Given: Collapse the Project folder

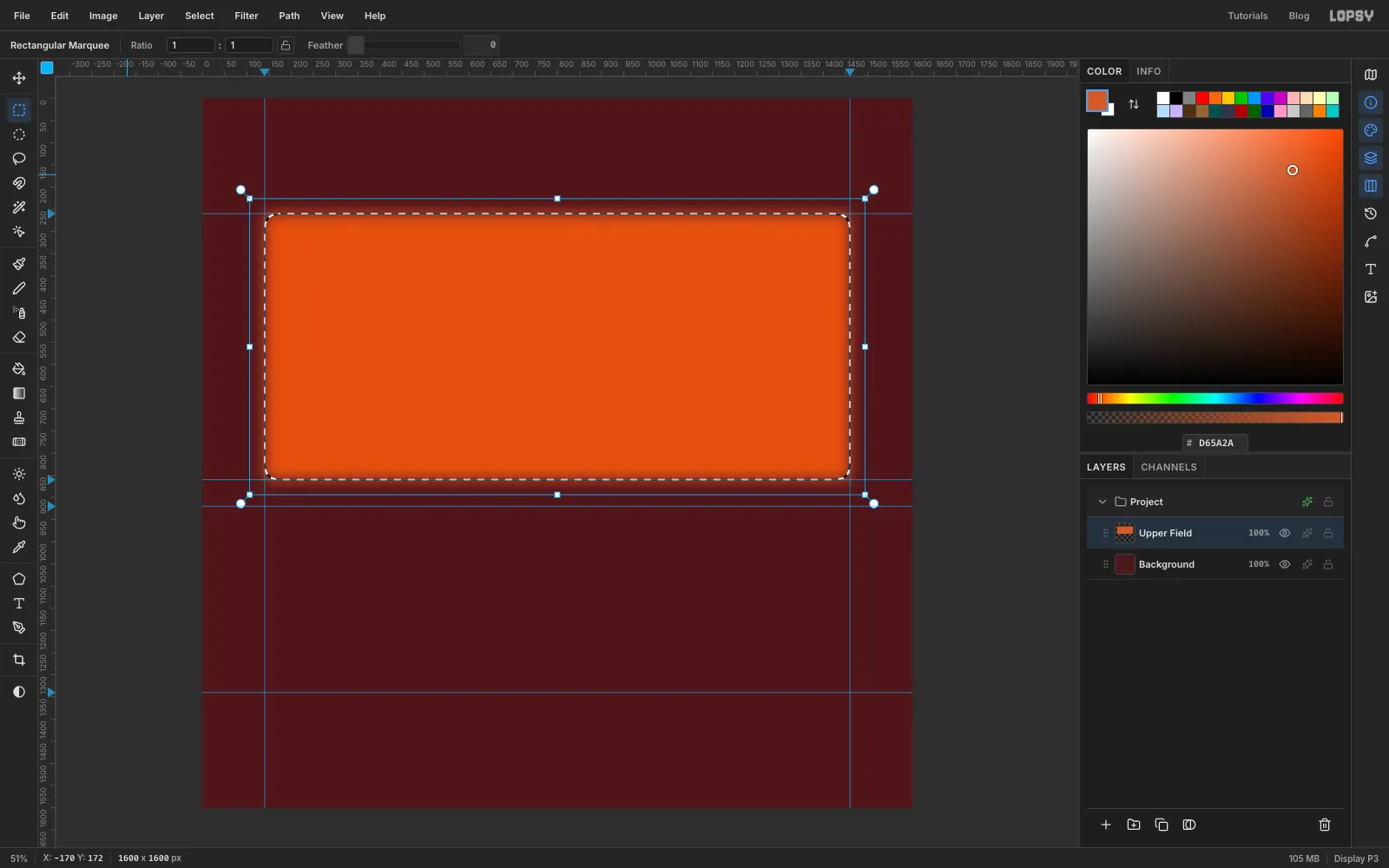Looking at the screenshot, I should (1103, 502).
